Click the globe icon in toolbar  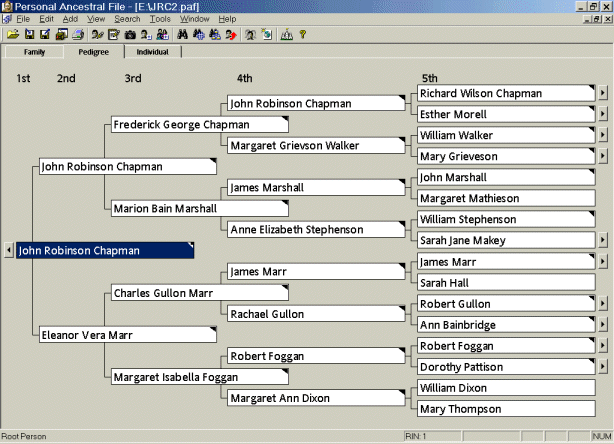click(266, 34)
